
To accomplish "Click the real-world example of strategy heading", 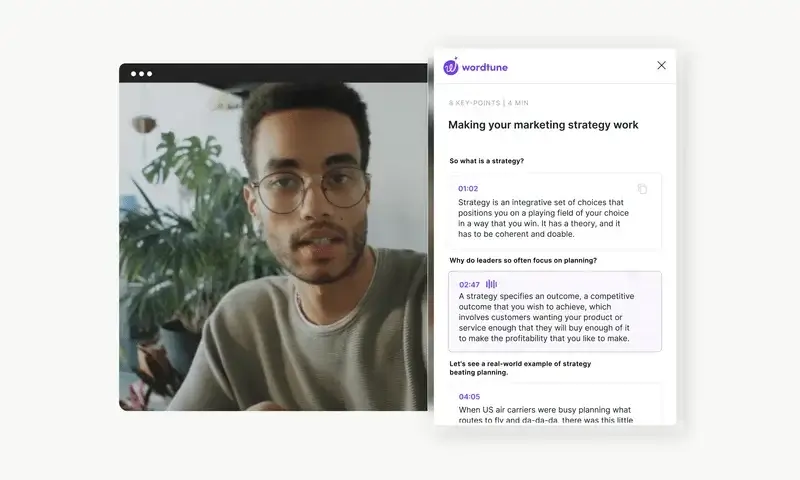I will (x=520, y=368).
